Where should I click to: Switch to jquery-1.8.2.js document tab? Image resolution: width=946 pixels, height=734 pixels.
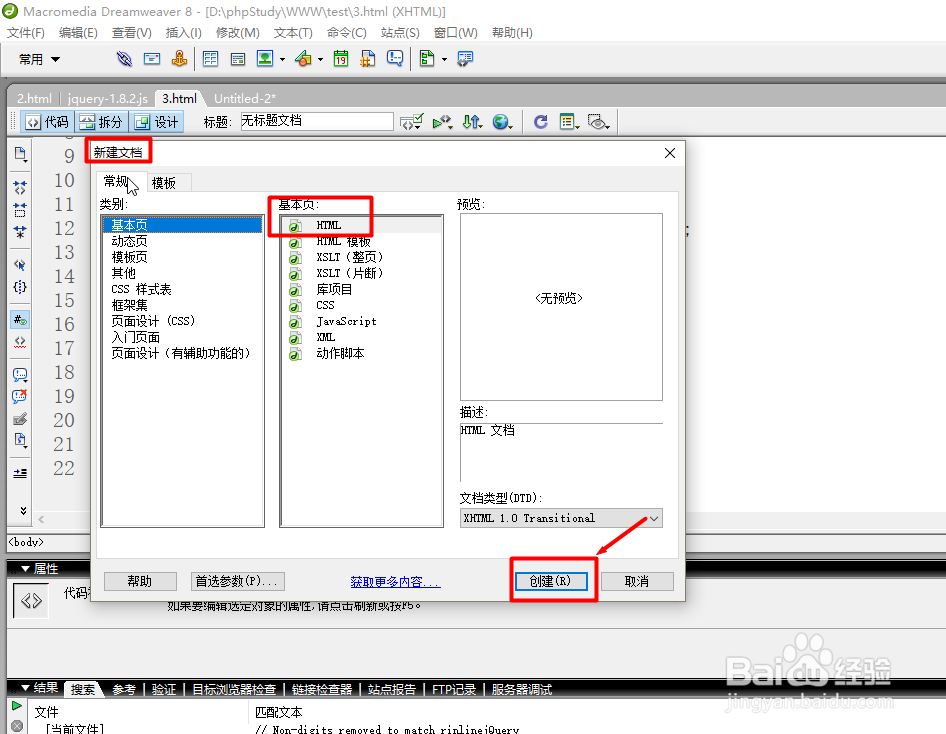(x=108, y=98)
